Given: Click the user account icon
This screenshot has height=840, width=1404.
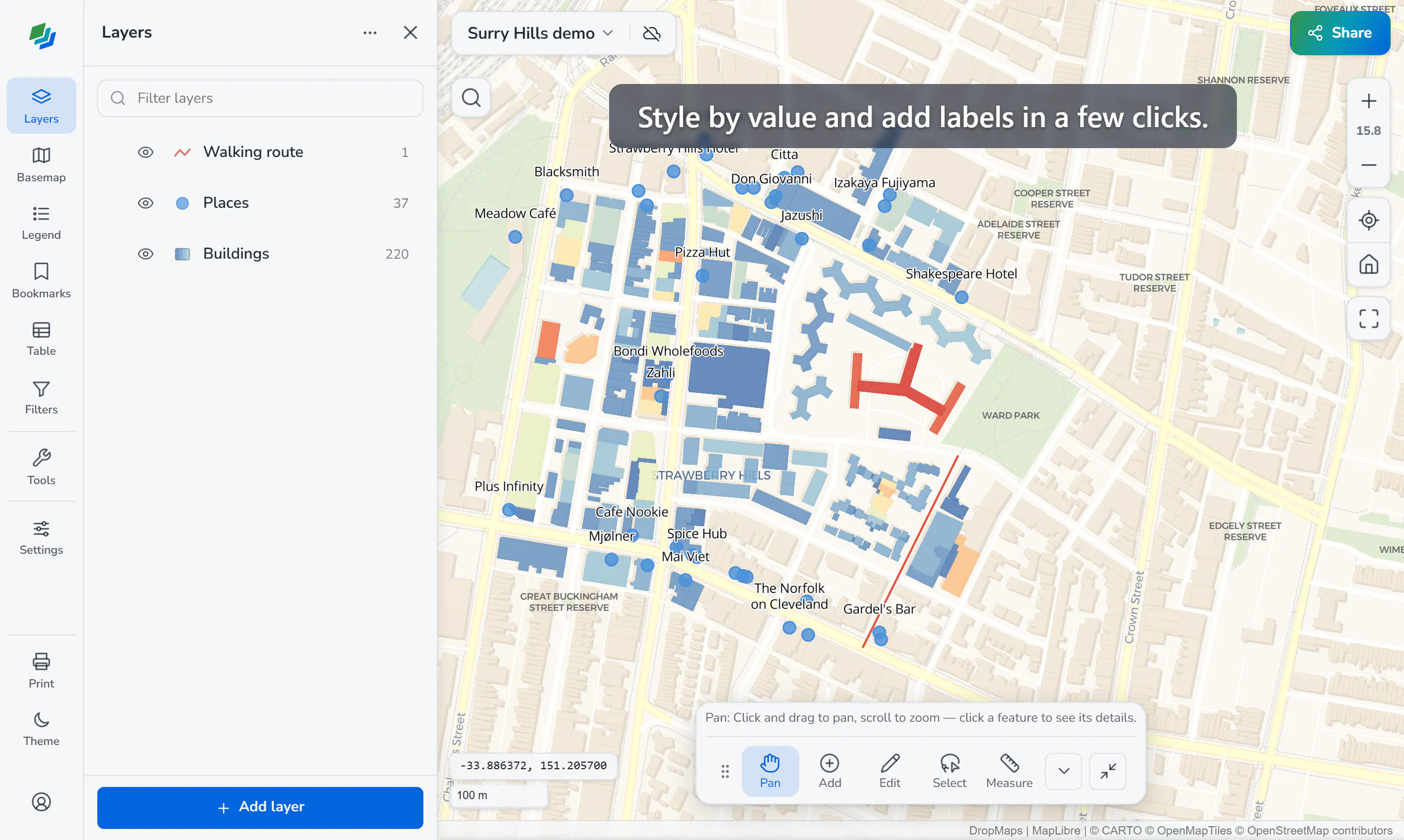Looking at the screenshot, I should click(x=41, y=801).
